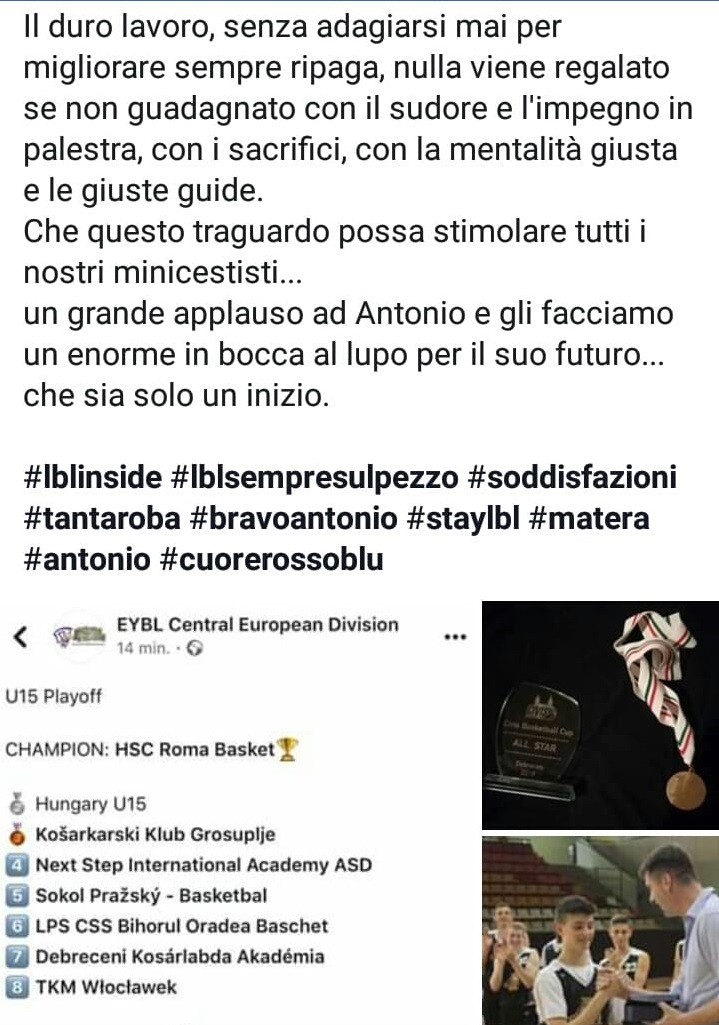Open EYBL Central European Division page name
This screenshot has height=1025, width=719.
pos(258,624)
